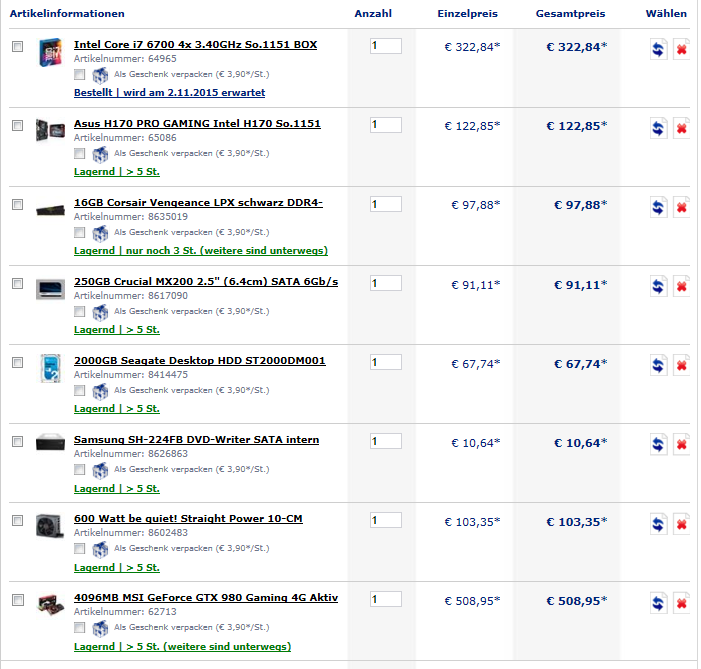Update the Samsung DVD-Writer row

click(x=658, y=444)
